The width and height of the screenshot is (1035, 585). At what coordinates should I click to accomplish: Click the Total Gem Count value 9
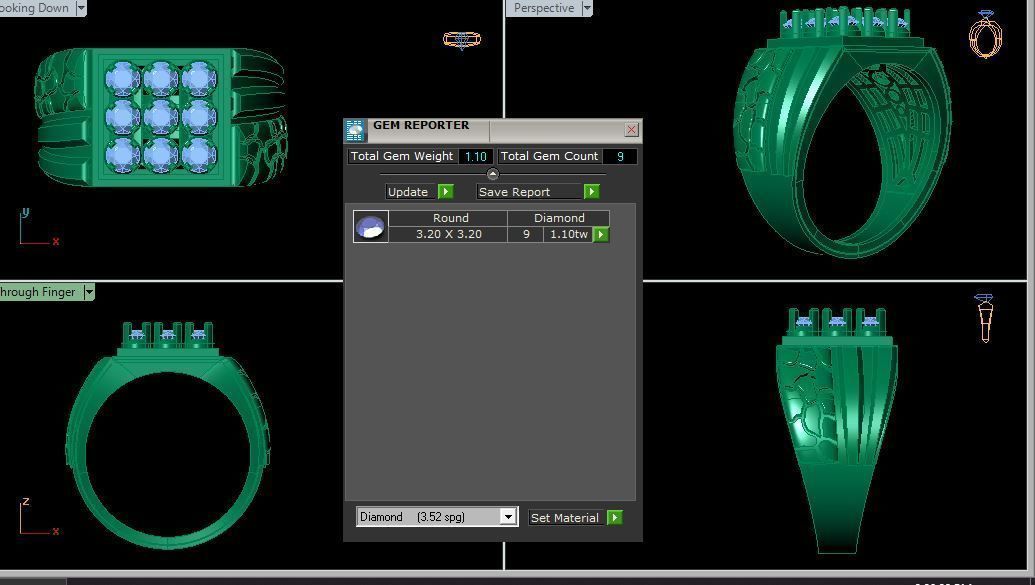(x=619, y=156)
